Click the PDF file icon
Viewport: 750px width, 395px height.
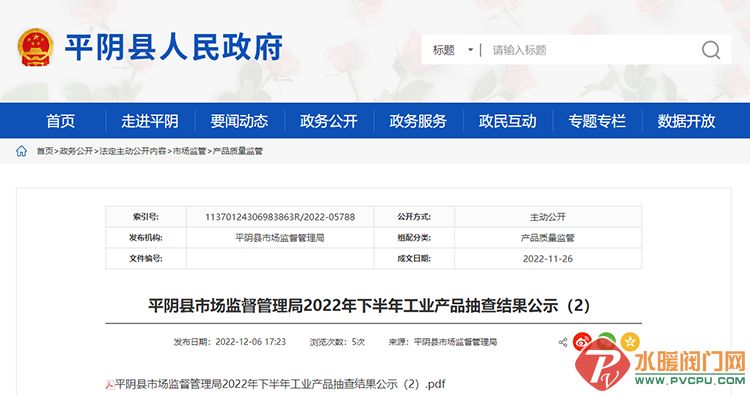pos(110,384)
